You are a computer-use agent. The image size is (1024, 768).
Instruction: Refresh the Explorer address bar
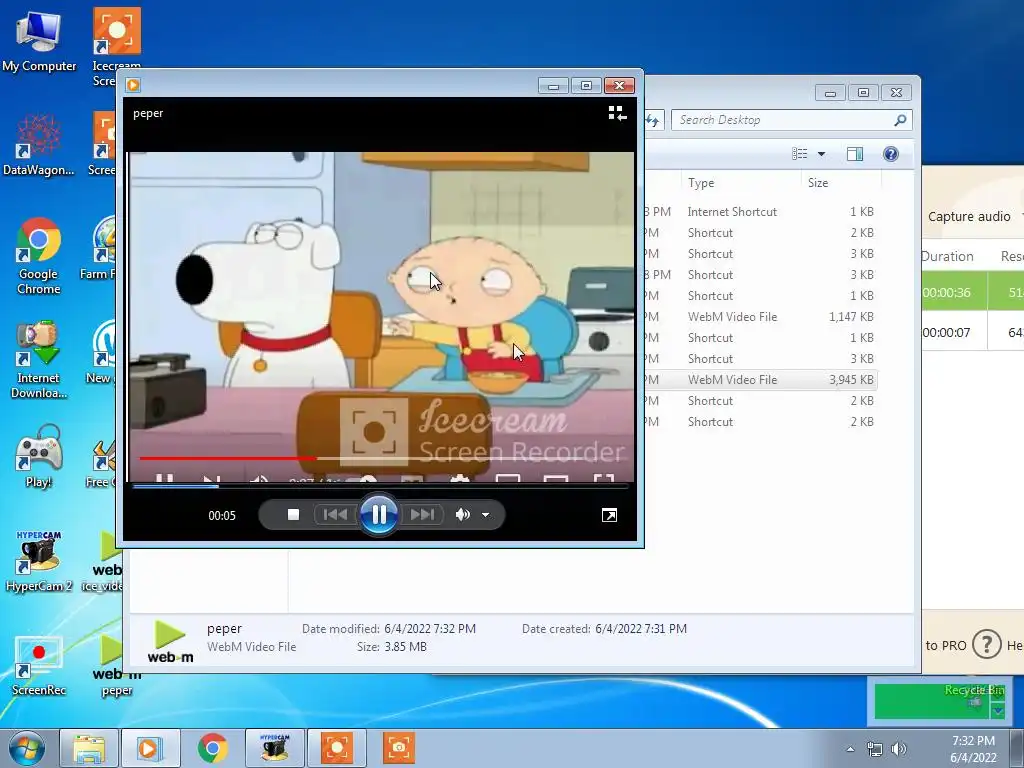pos(652,120)
